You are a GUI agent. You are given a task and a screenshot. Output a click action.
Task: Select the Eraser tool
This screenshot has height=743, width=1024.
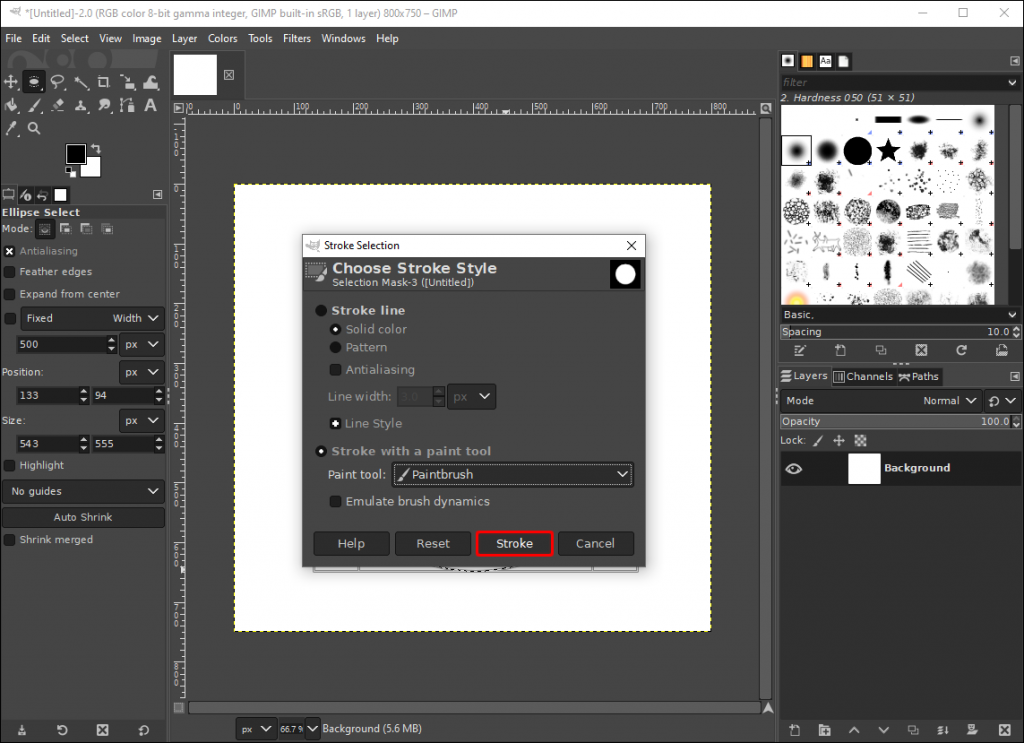coord(57,105)
